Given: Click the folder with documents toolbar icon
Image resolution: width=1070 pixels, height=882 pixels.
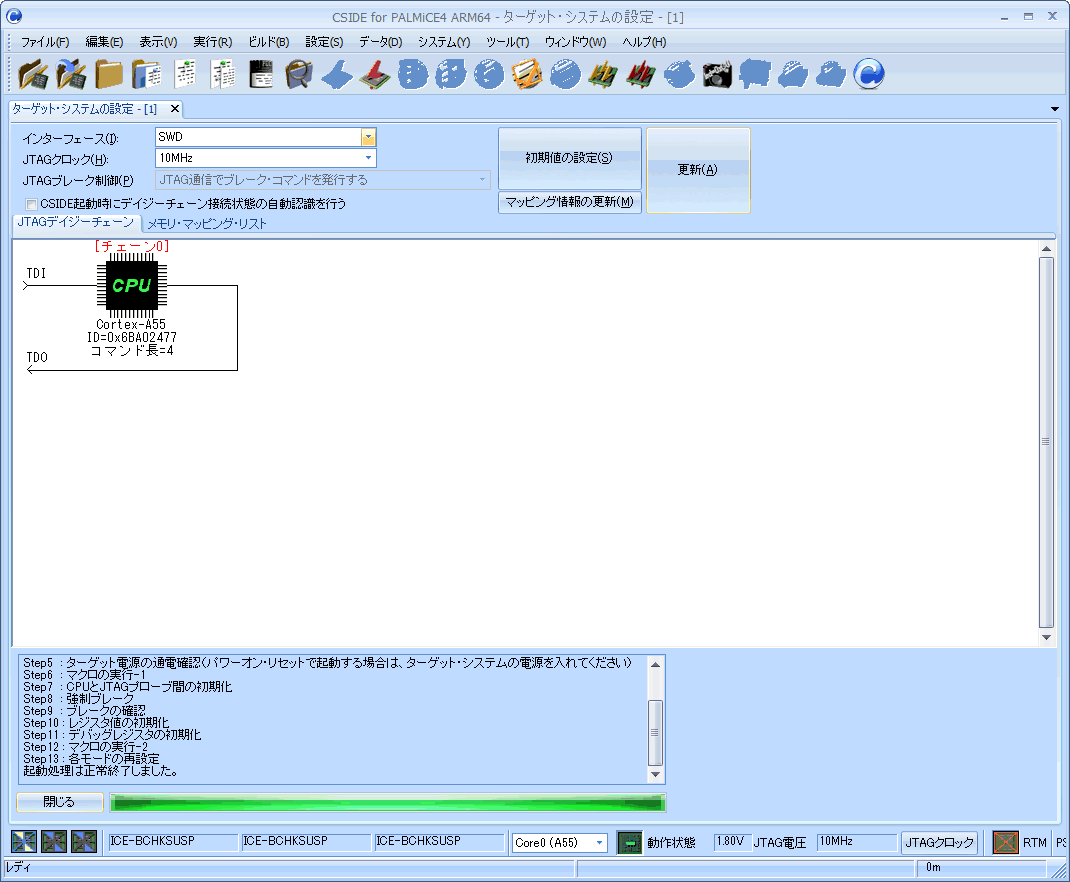Looking at the screenshot, I should point(147,74).
